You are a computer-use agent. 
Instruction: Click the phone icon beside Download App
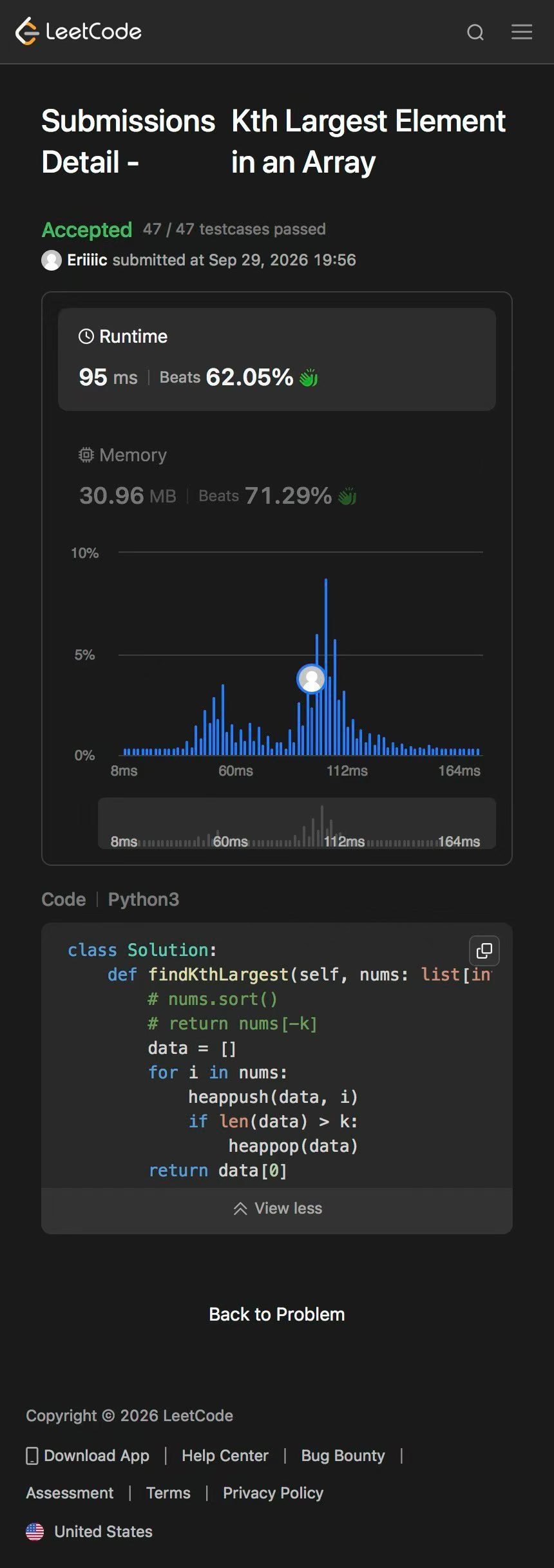coord(32,1455)
